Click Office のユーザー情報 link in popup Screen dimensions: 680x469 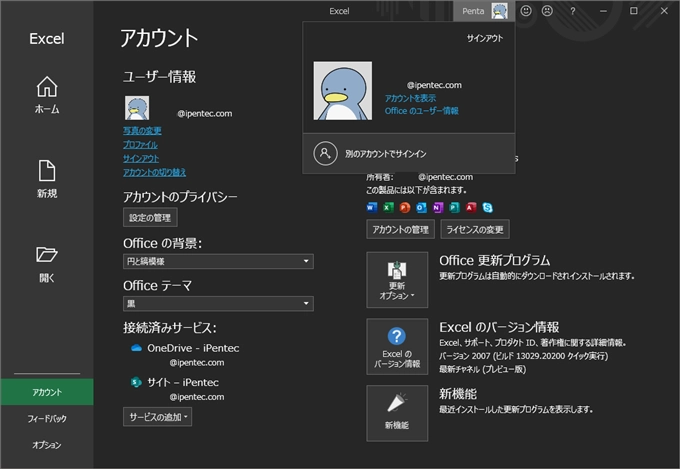[x=422, y=111]
